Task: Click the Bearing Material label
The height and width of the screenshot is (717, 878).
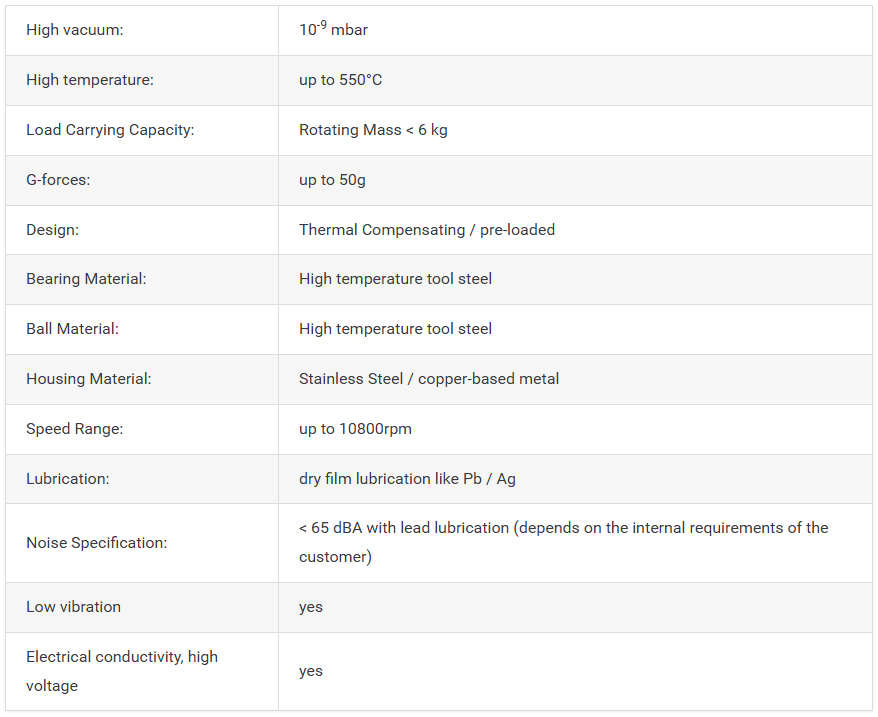Action: (86, 279)
